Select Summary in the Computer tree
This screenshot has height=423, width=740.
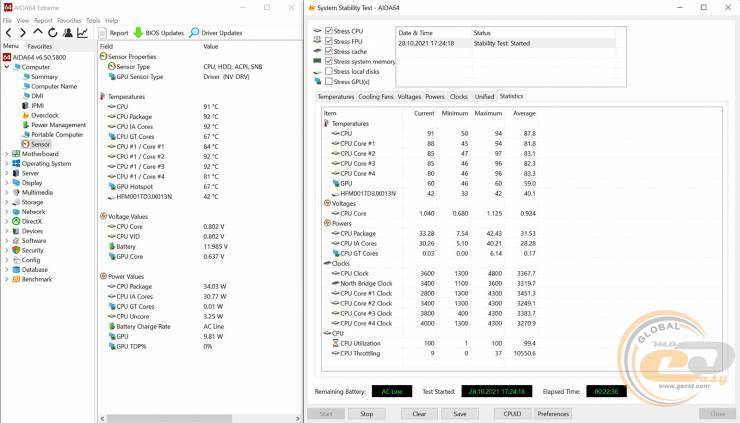[x=44, y=76]
